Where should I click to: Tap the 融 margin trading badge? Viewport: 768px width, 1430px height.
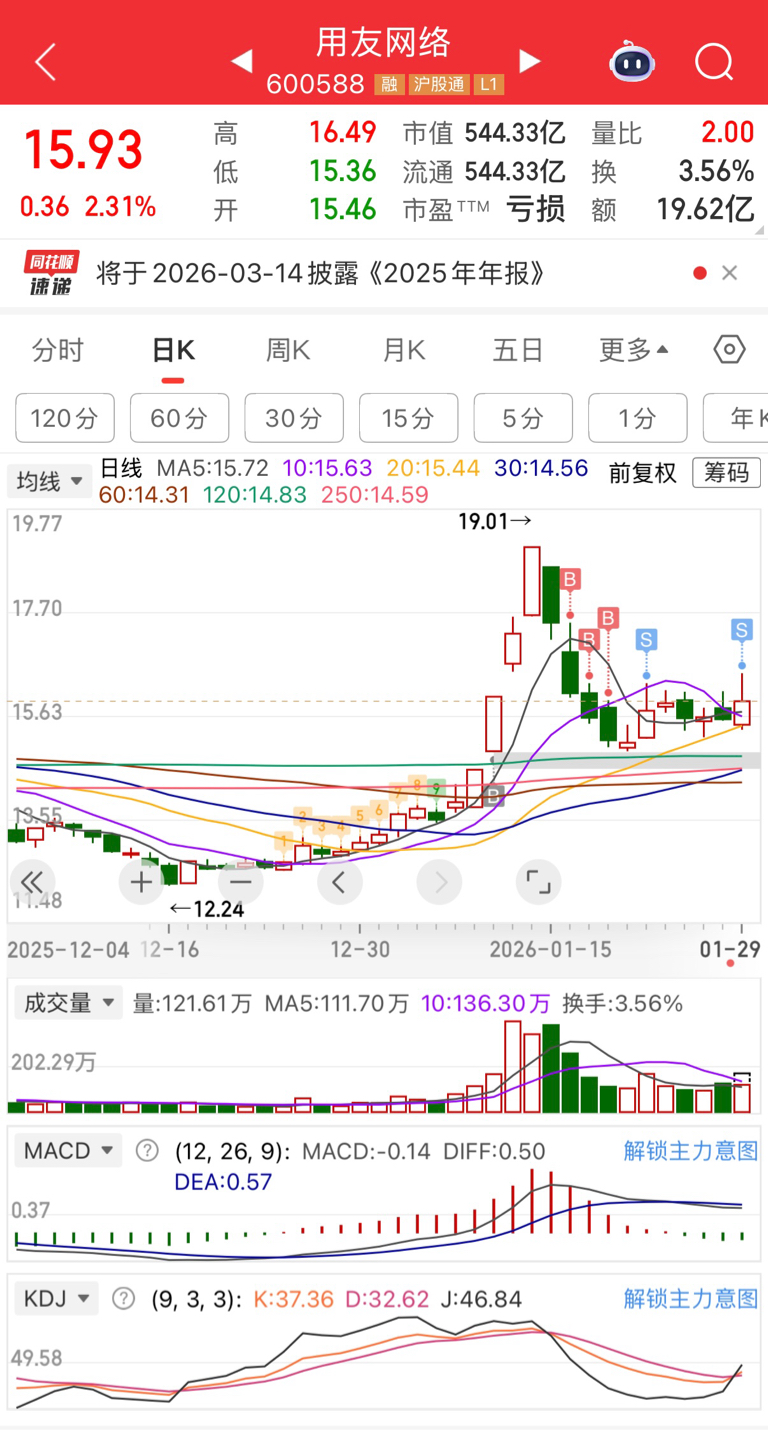tap(388, 85)
